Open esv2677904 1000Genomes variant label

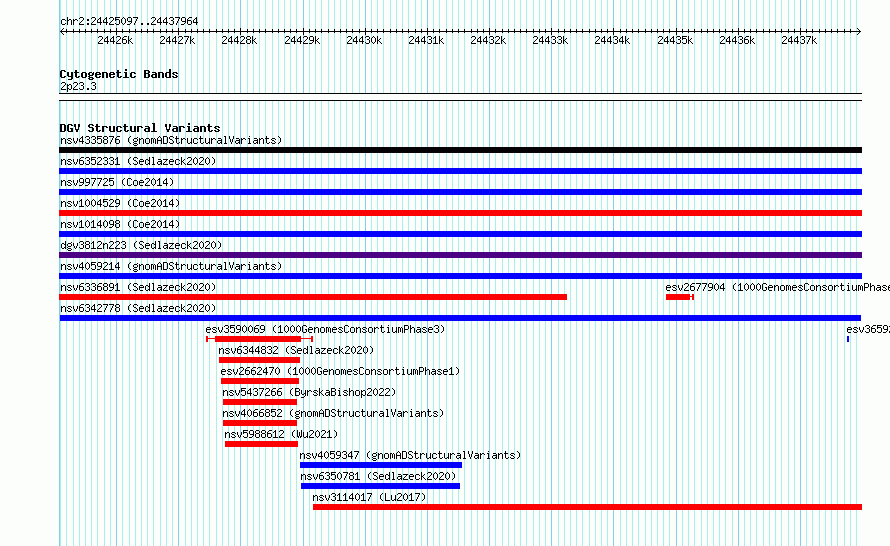coord(778,287)
